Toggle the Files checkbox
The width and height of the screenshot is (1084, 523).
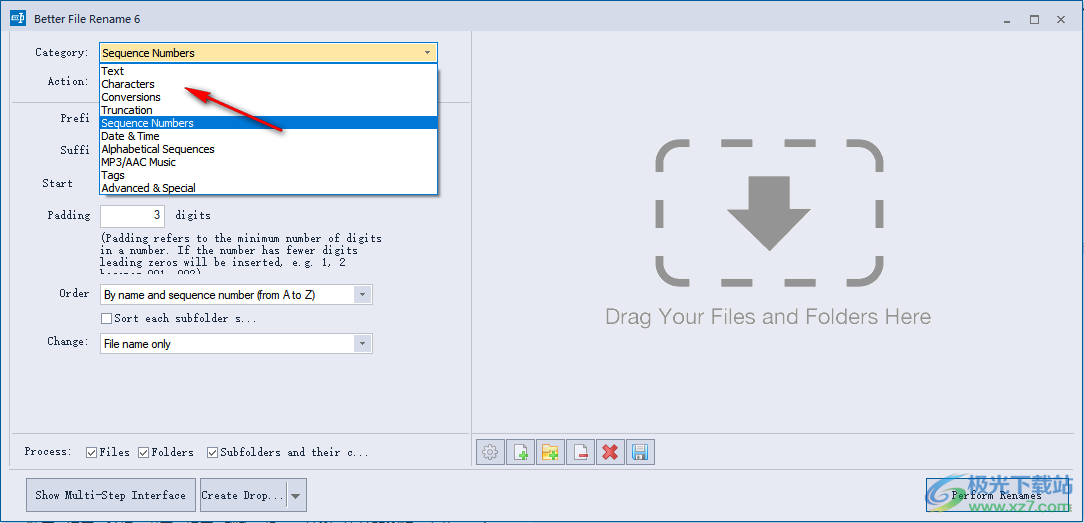(x=91, y=453)
